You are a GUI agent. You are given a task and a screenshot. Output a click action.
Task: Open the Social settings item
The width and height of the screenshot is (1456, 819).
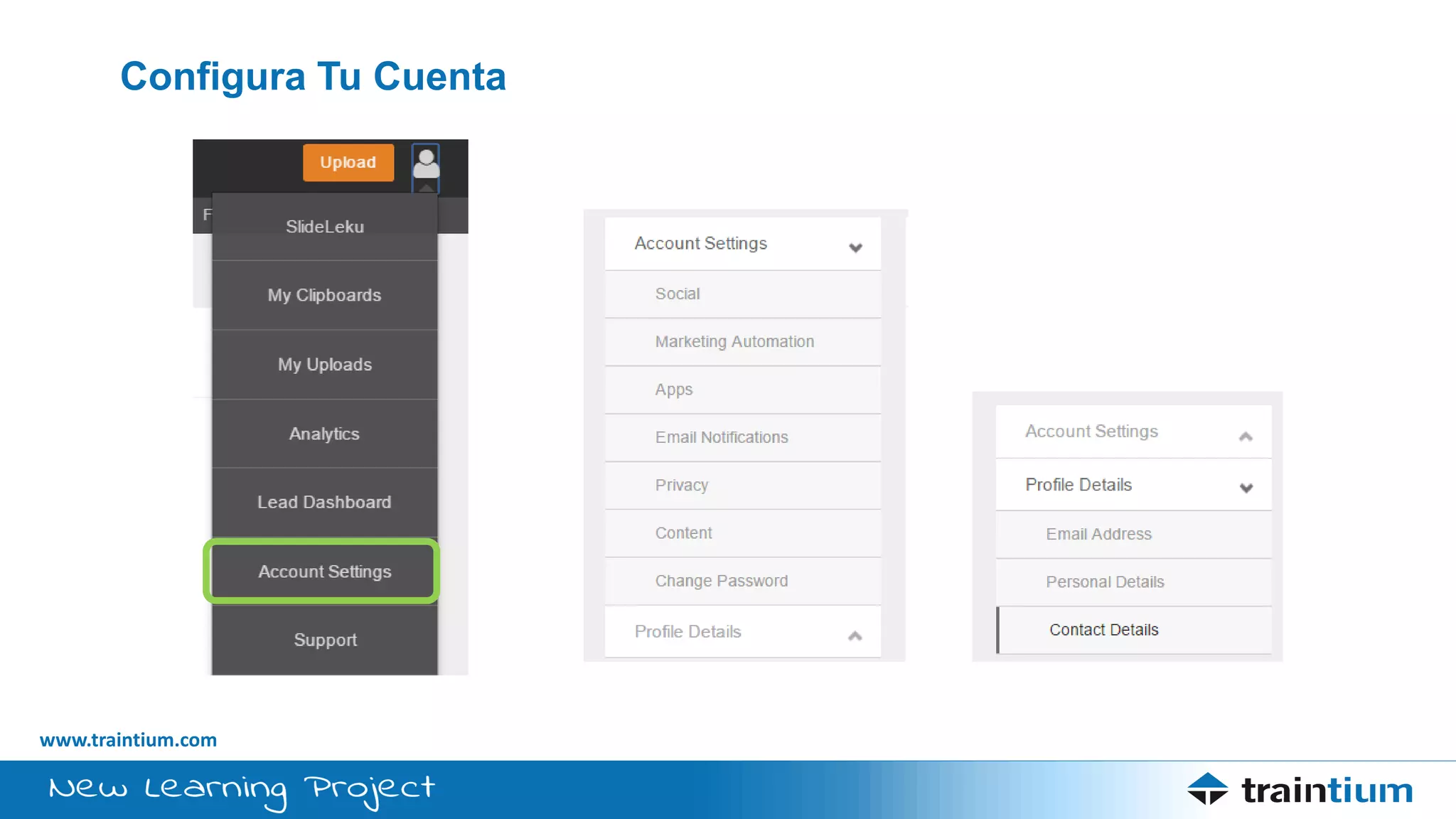[x=743, y=294]
